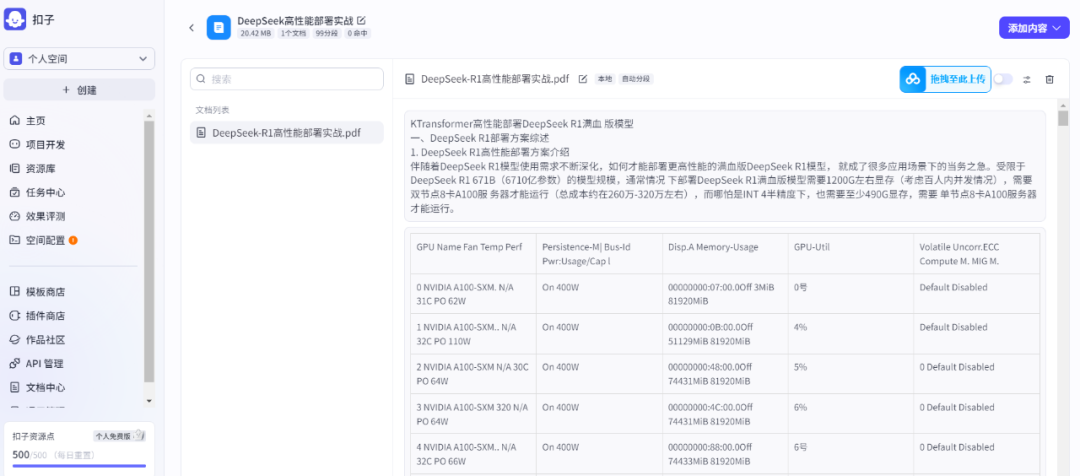Click the API 管理 icon

14,363
